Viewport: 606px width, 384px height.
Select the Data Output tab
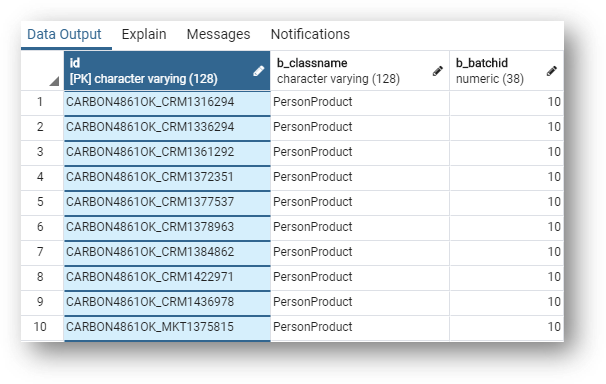click(64, 34)
